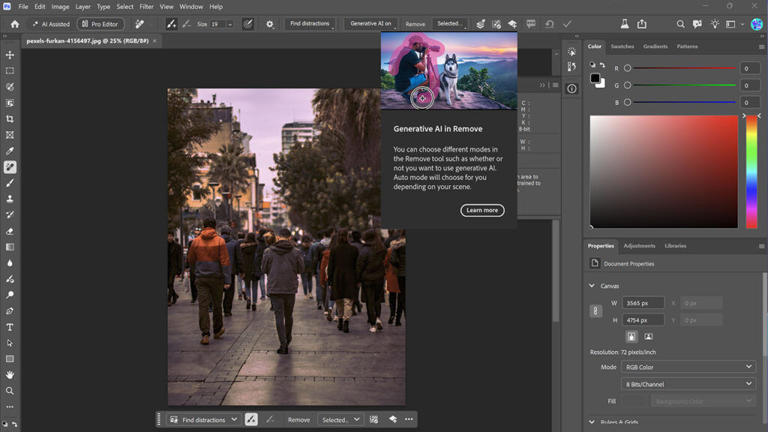Image resolution: width=768 pixels, height=432 pixels.
Task: Select the Eraser tool
Action: (x=10, y=231)
